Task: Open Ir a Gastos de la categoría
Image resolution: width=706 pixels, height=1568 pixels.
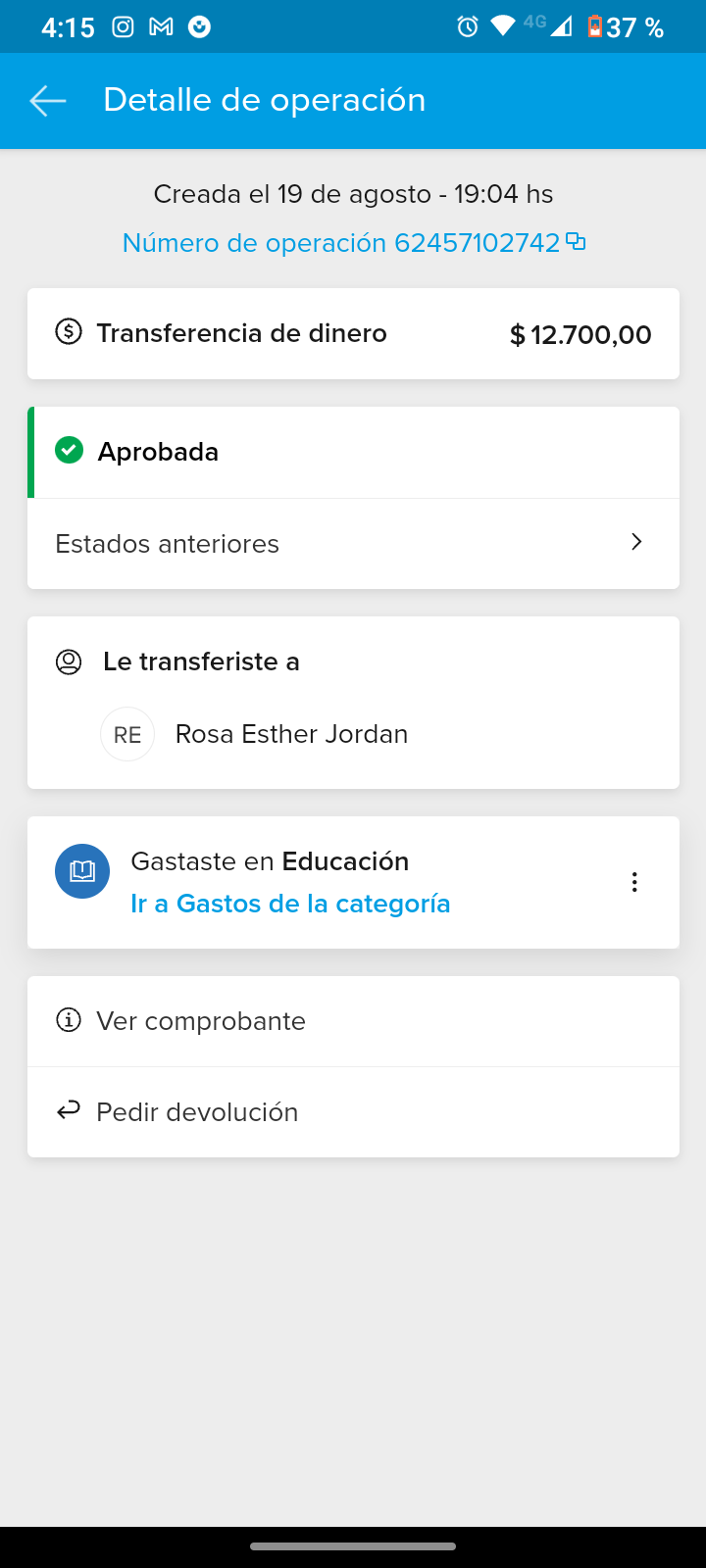Action: click(x=290, y=904)
